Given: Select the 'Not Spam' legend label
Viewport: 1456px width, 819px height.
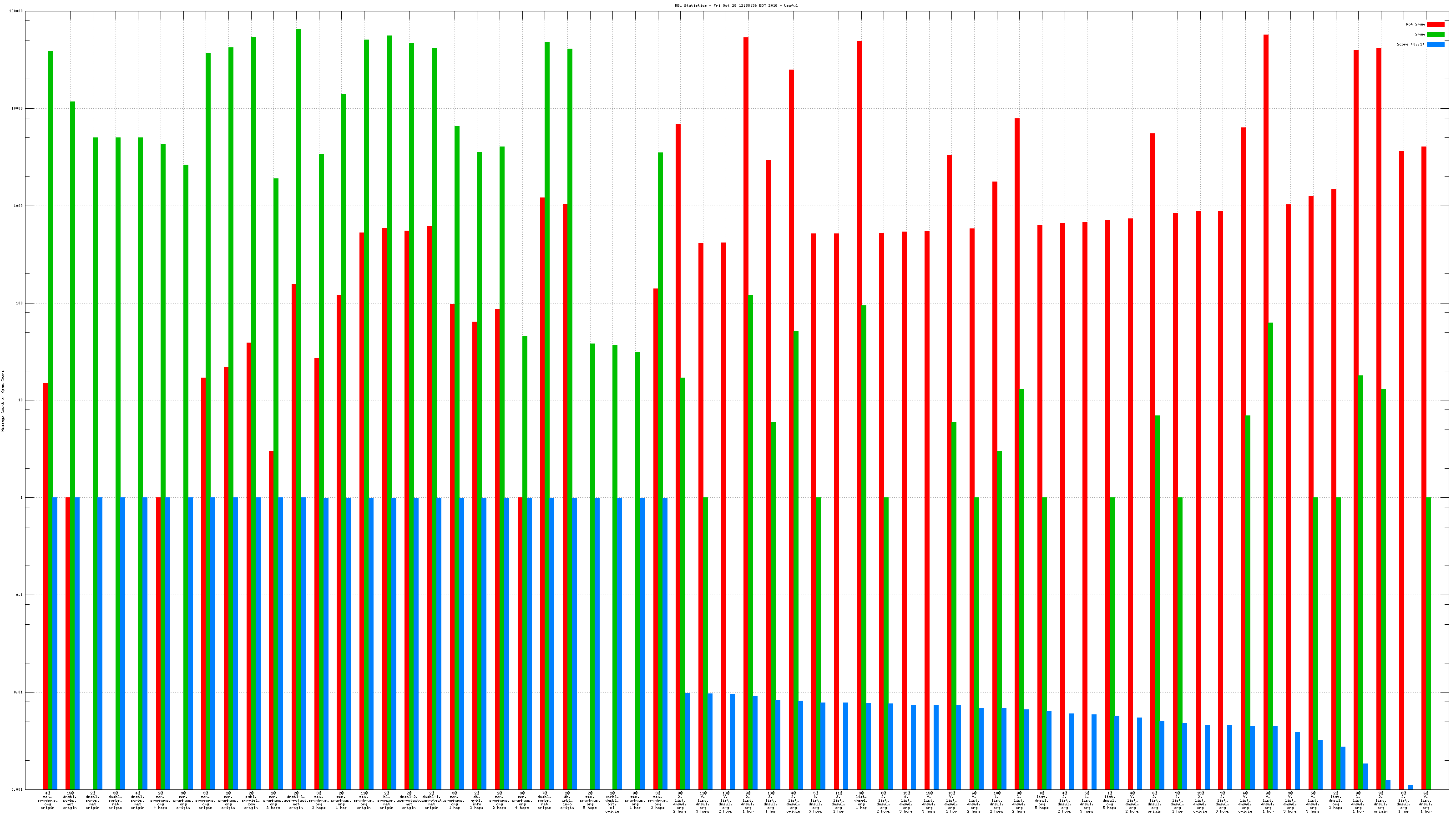Looking at the screenshot, I should (1416, 24).
